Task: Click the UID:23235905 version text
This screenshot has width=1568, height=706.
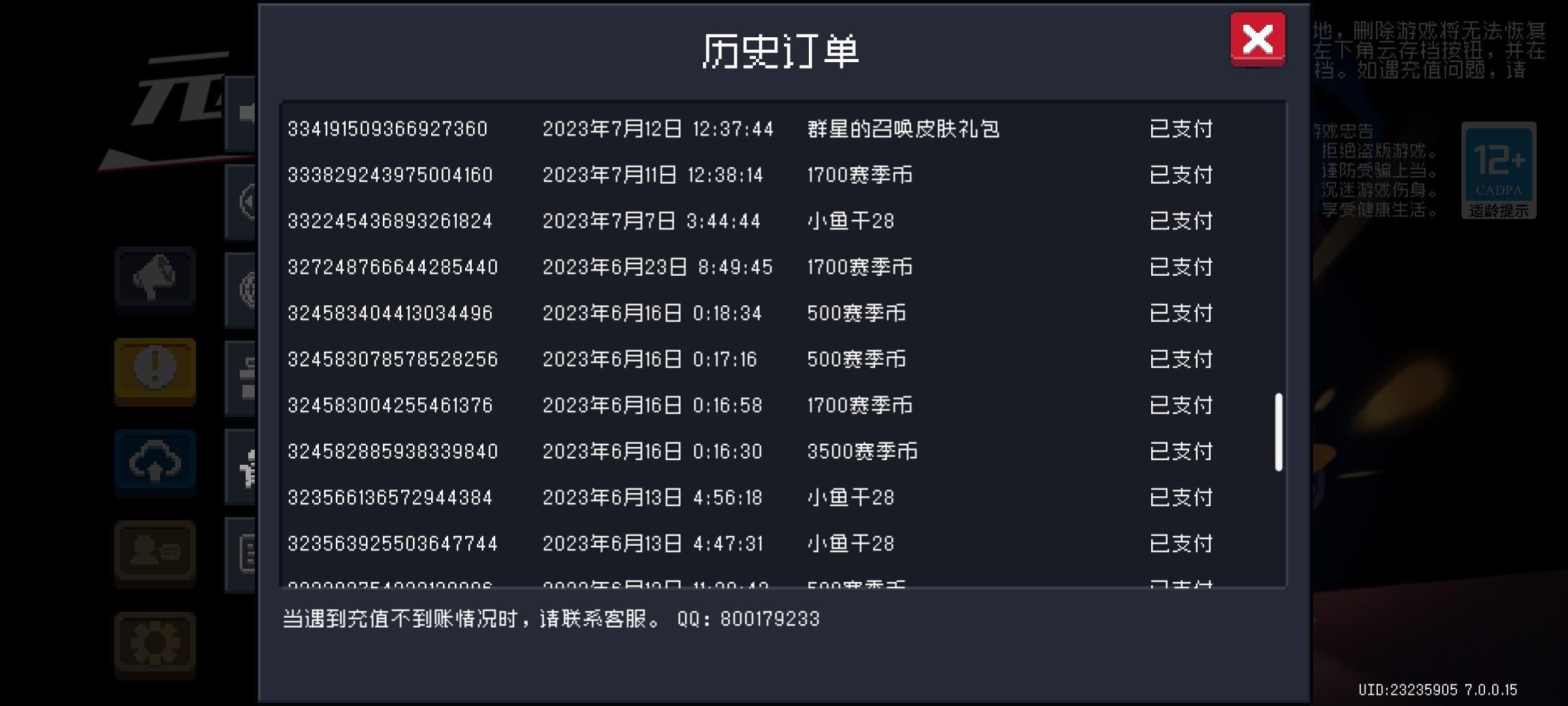Action: pyautogui.click(x=1437, y=690)
